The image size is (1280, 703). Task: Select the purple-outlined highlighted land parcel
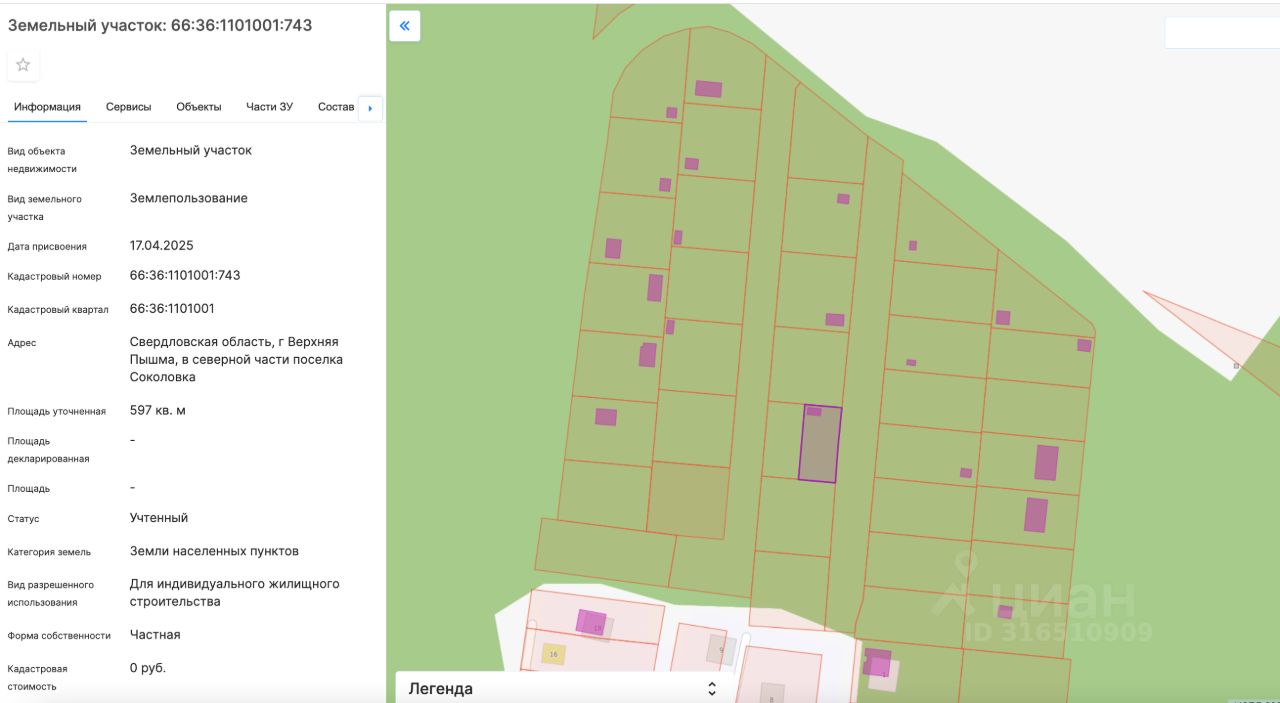tap(819, 450)
